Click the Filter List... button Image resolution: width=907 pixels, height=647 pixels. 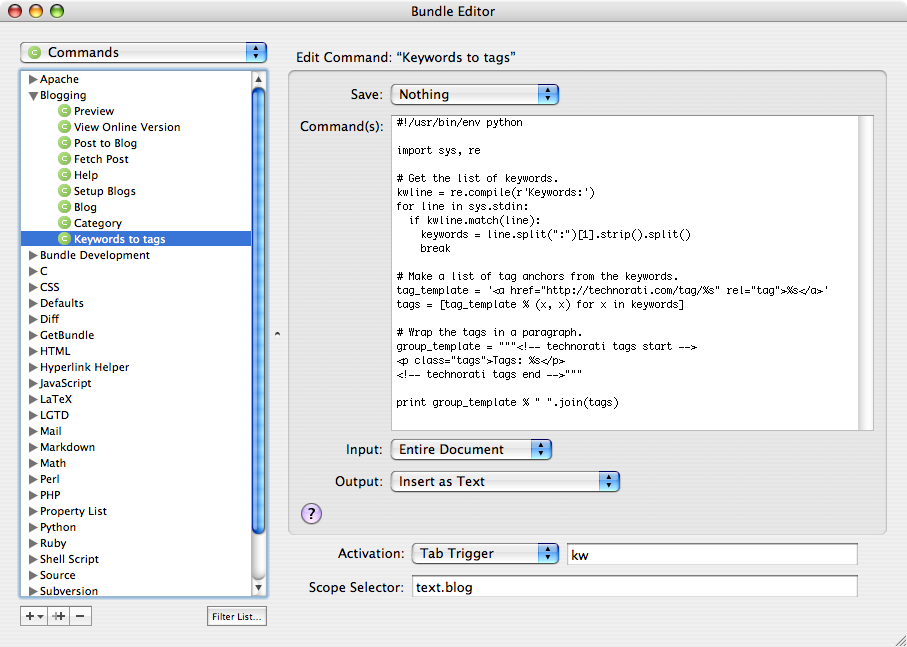[237, 616]
